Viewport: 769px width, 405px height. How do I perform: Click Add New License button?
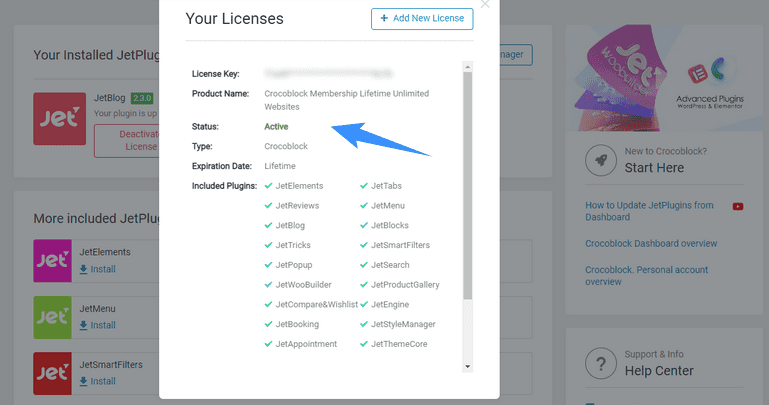tap(421, 19)
